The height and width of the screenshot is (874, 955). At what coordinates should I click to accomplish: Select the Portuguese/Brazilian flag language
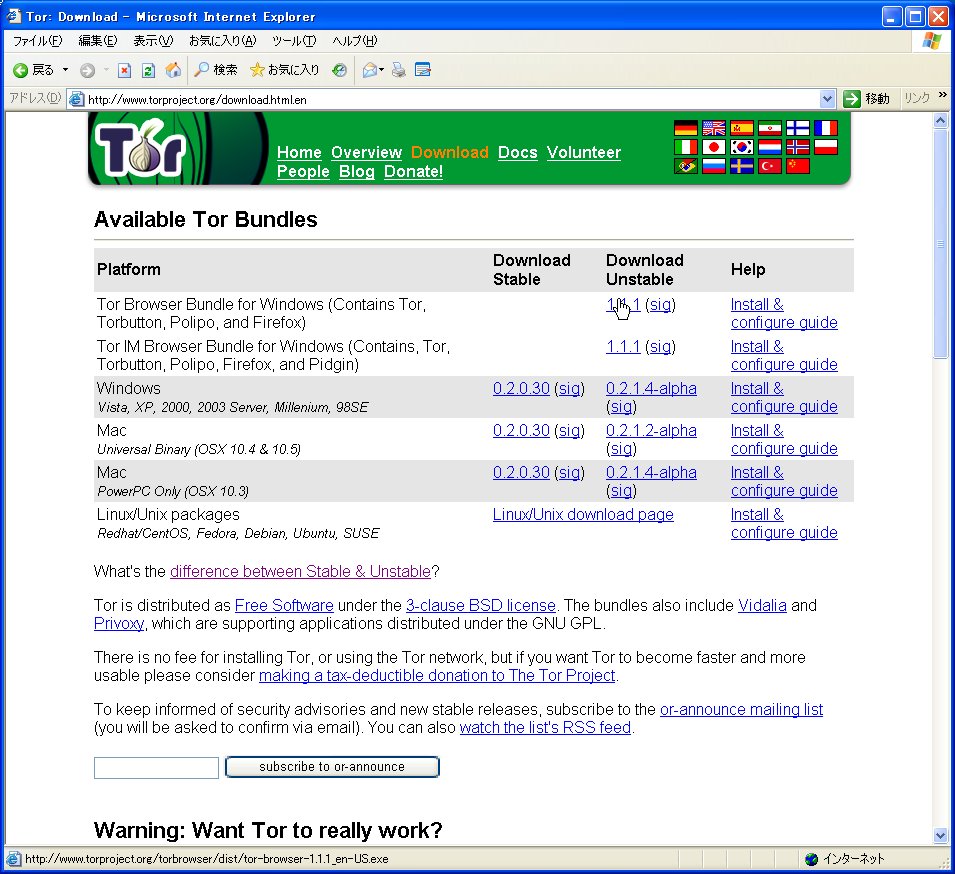[x=686, y=166]
